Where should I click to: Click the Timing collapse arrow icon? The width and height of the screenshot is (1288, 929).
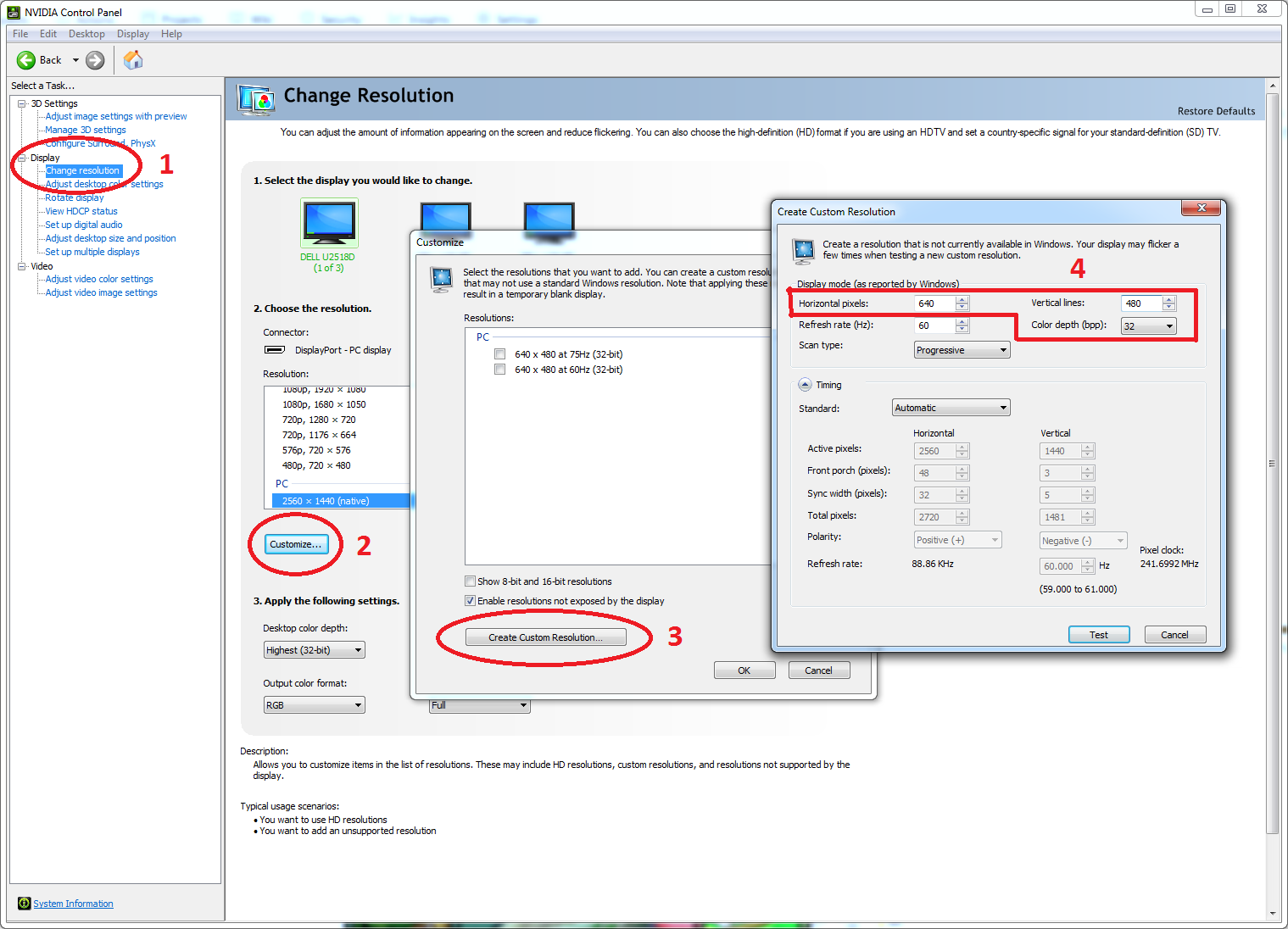[x=805, y=385]
